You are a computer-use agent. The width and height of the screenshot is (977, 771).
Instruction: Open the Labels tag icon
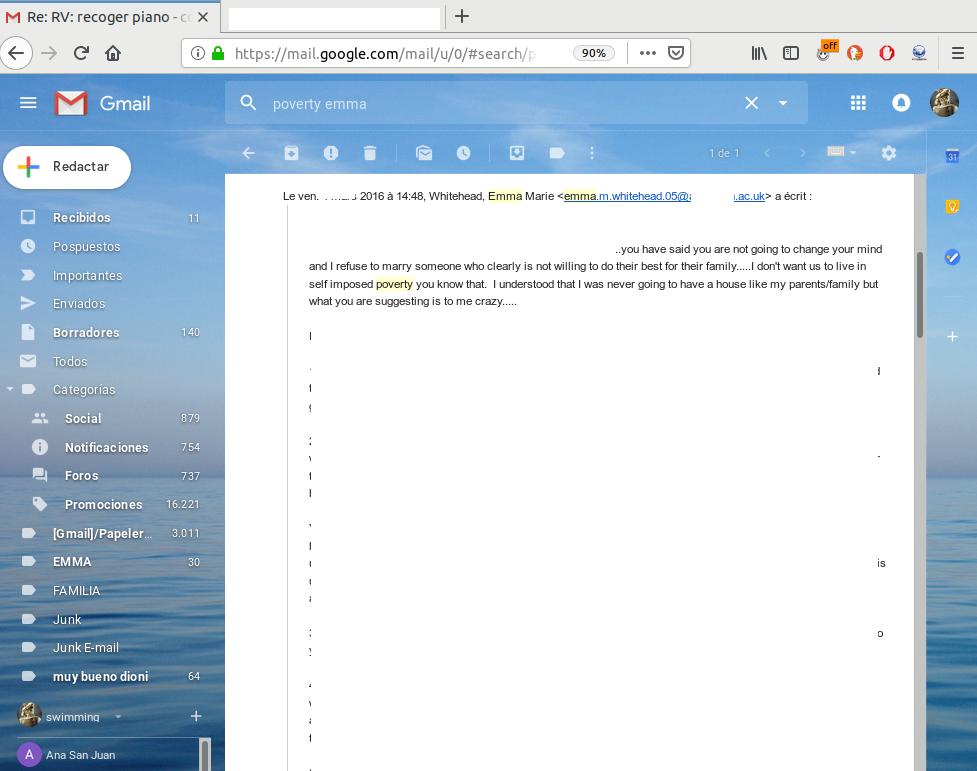coord(557,153)
